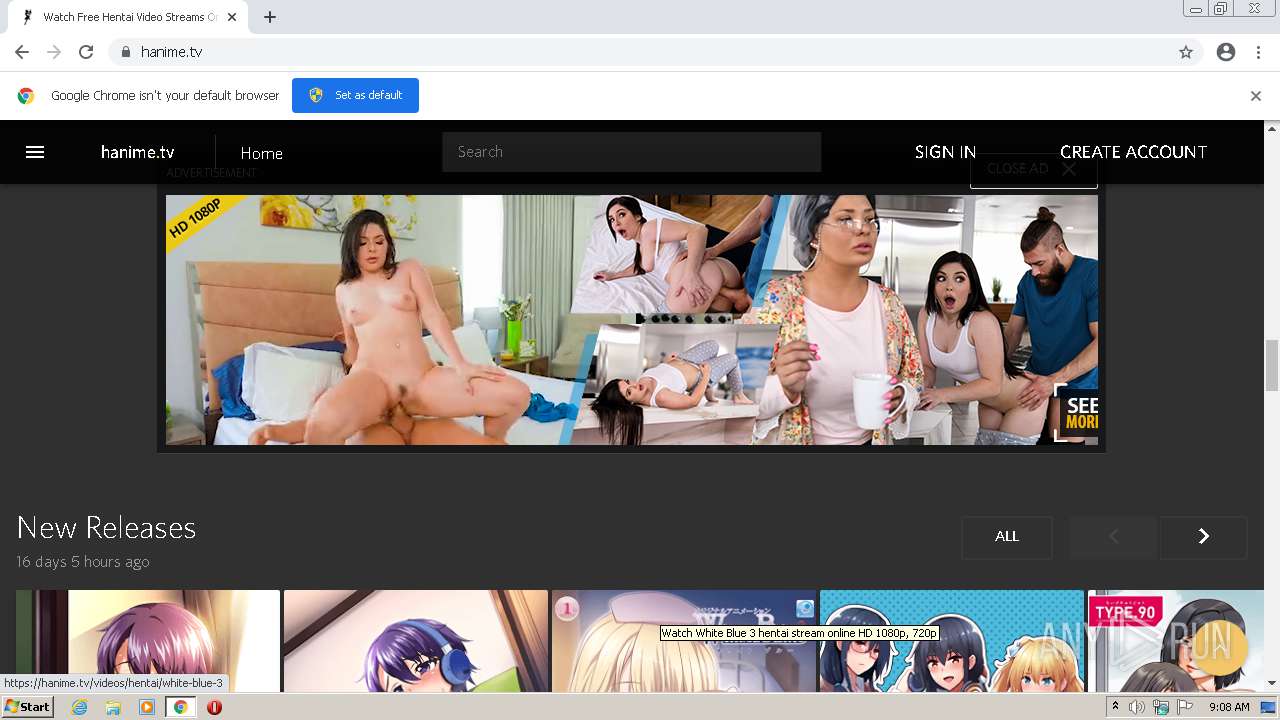Screen dimensions: 1280x720
Task: Click the previous chevron in New Releases
Action: click(1113, 537)
